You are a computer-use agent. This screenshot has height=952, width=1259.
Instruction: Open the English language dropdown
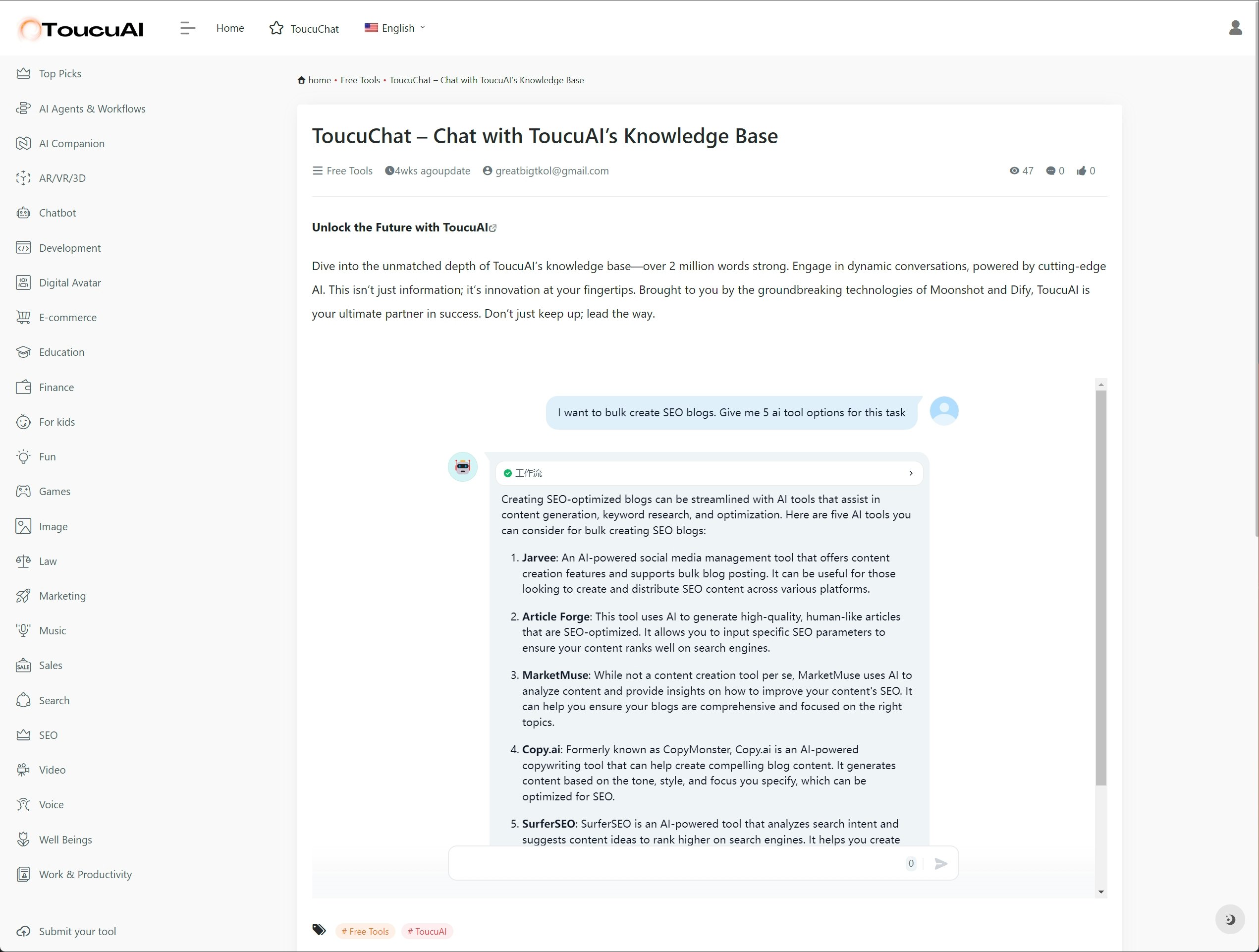[395, 28]
